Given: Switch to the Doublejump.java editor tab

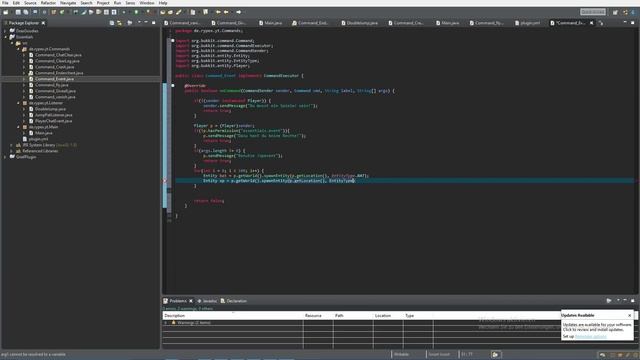Looking at the screenshot, I should pyautogui.click(x=360, y=23).
